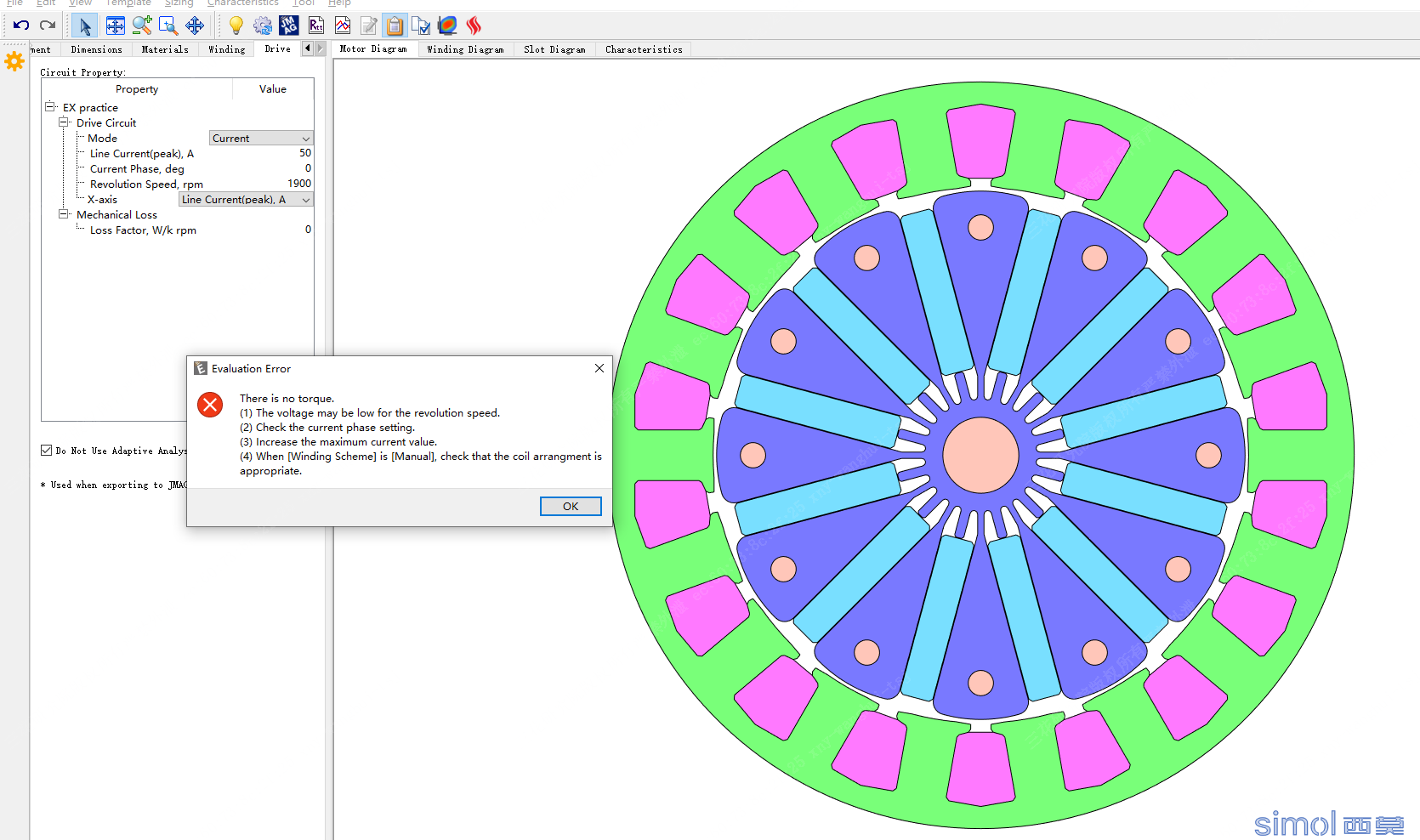Open the Template menu
Viewport: 1420px width, 840px height.
pyautogui.click(x=128, y=3)
